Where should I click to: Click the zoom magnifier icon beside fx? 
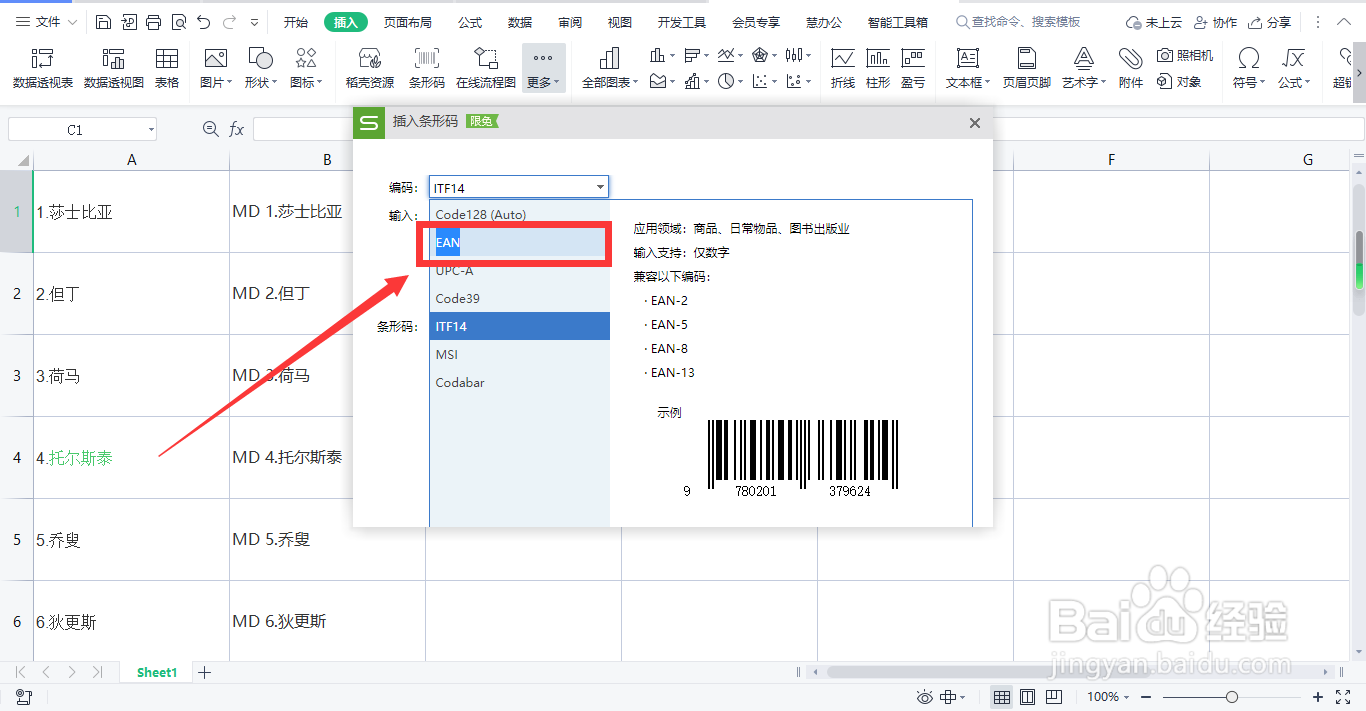click(210, 129)
